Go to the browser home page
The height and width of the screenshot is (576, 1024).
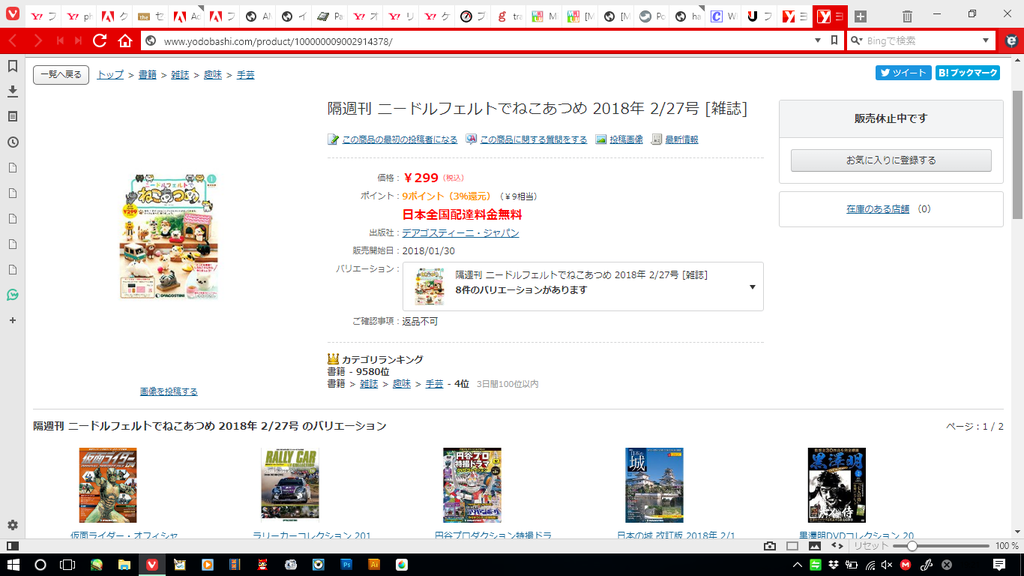click(125, 41)
